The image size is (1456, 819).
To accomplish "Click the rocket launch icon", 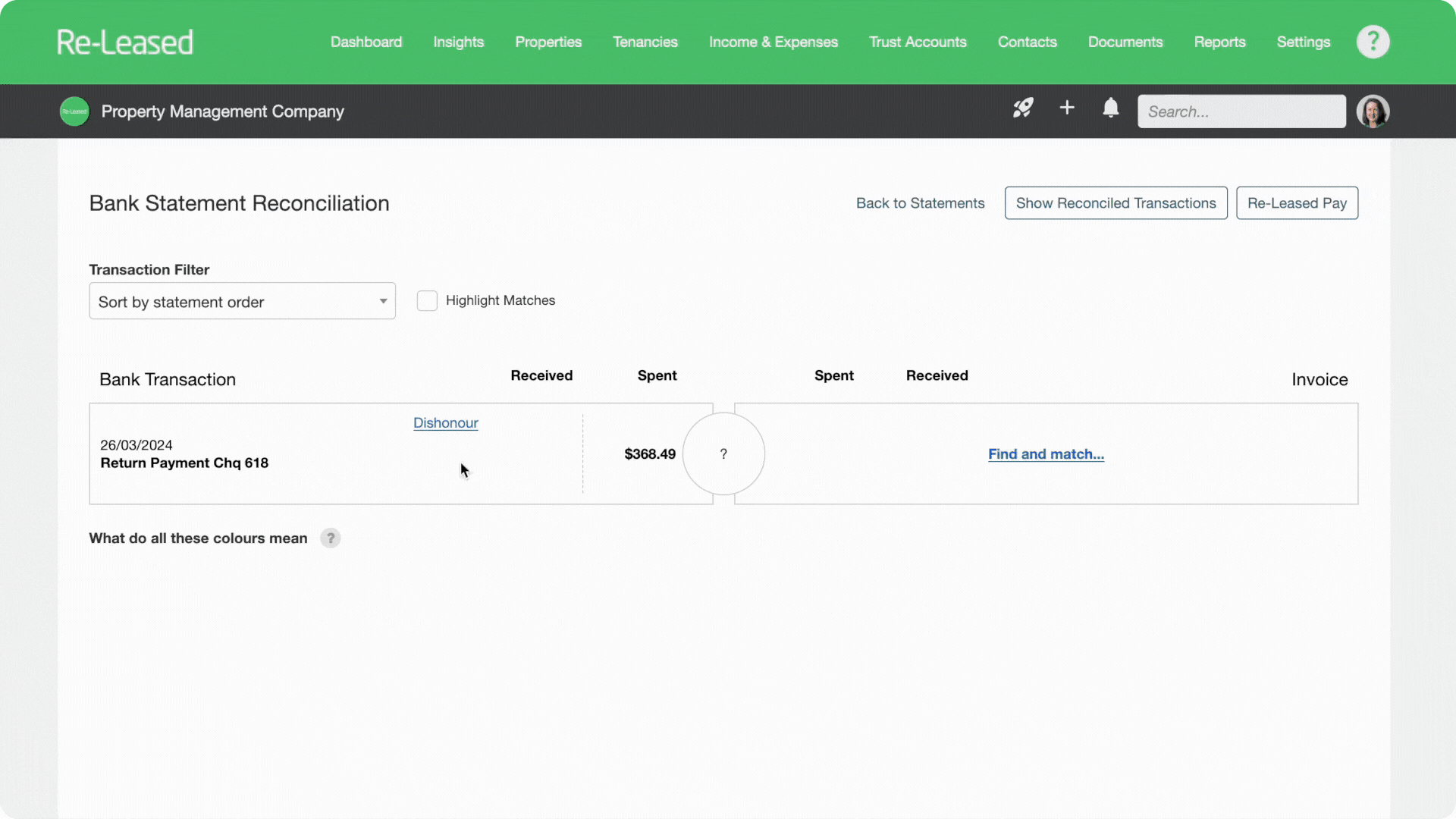I will click(x=1023, y=108).
